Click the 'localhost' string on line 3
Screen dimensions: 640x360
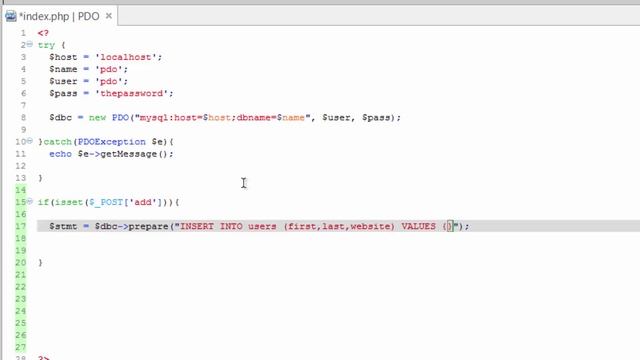click(126, 57)
